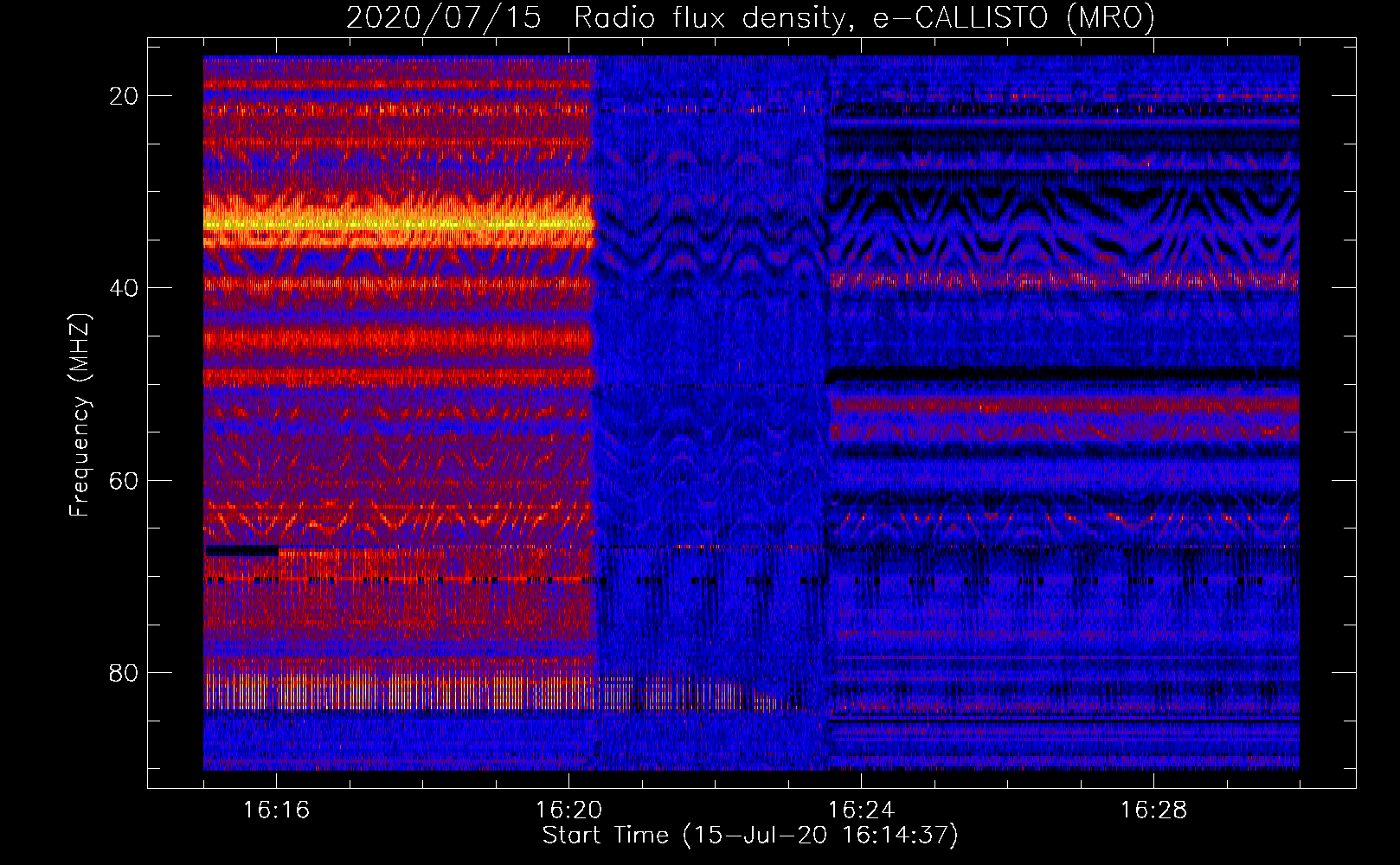
Task: Click the 20 frequency tick label
Action: (124, 96)
